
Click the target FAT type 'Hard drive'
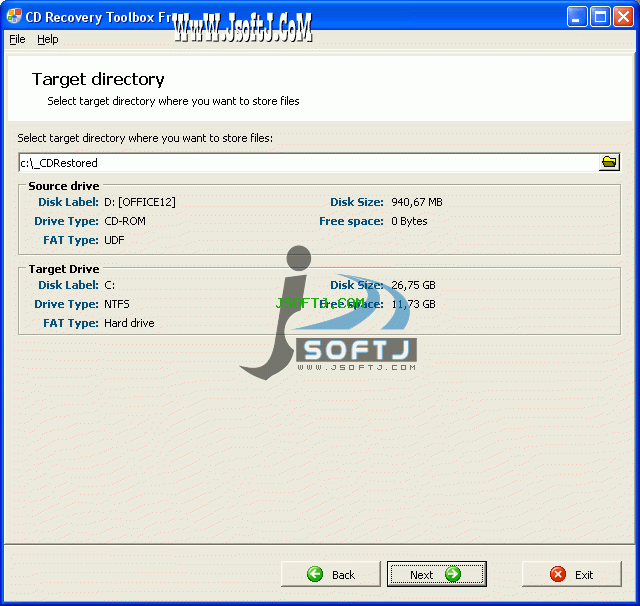pos(129,323)
